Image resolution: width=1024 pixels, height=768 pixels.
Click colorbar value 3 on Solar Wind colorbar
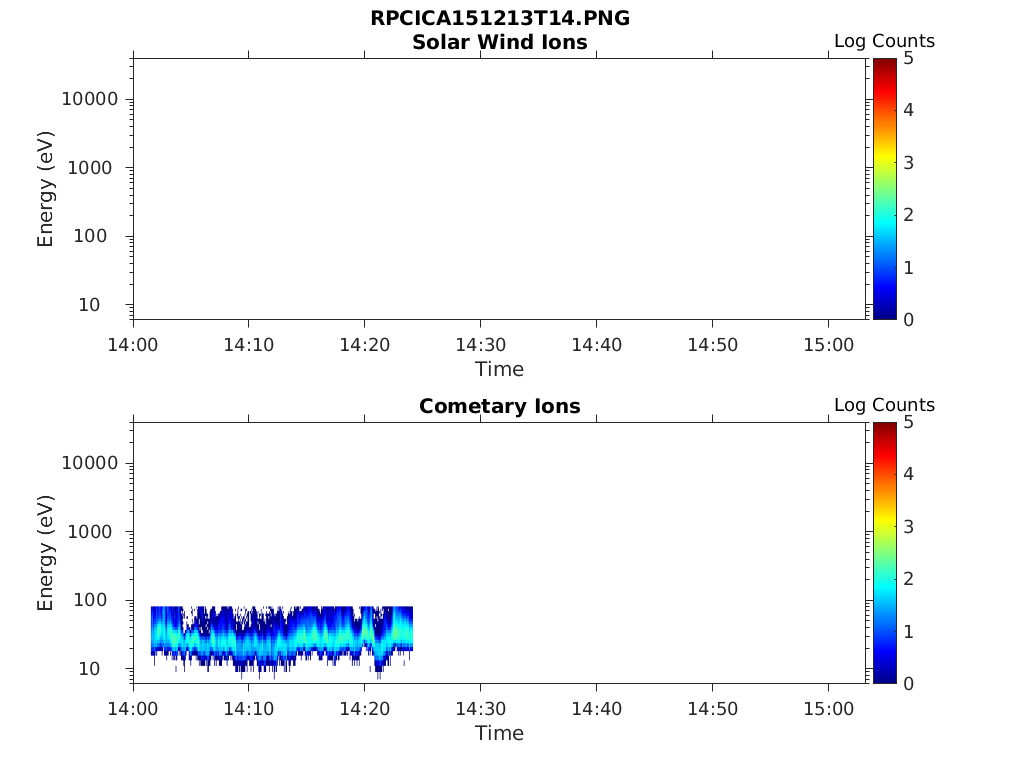908,163
